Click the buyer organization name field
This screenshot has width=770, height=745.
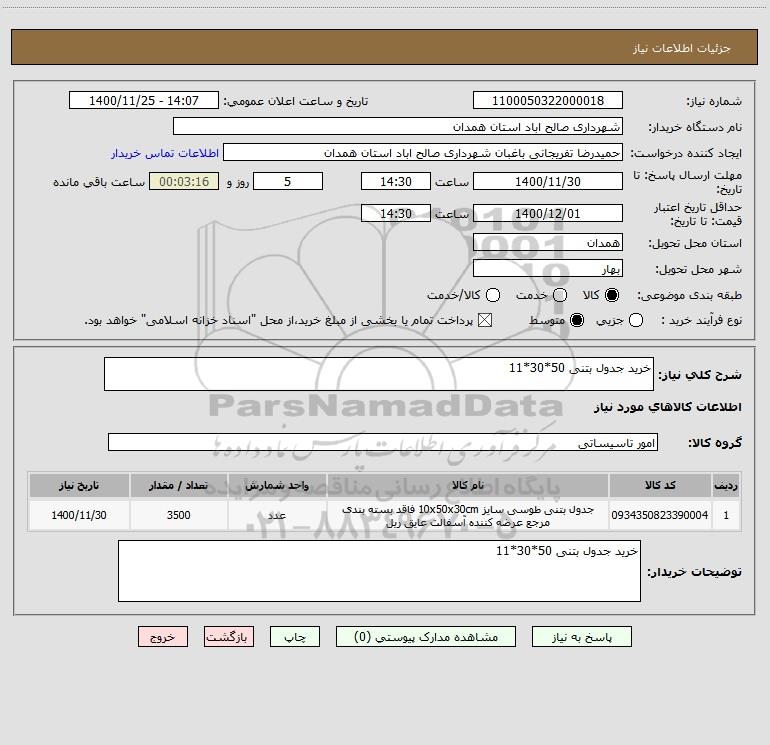click(398, 127)
